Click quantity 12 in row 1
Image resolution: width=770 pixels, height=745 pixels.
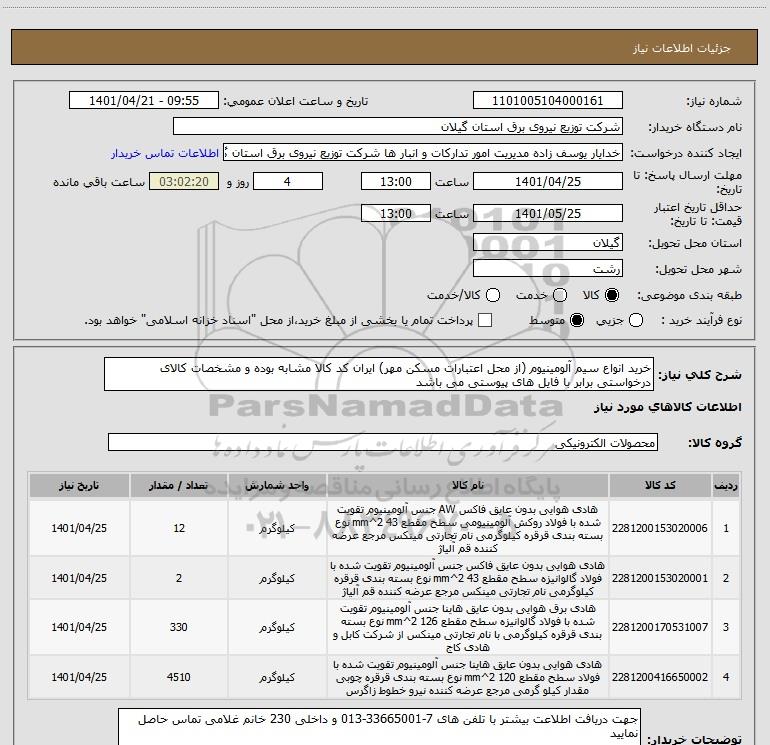coord(179,528)
